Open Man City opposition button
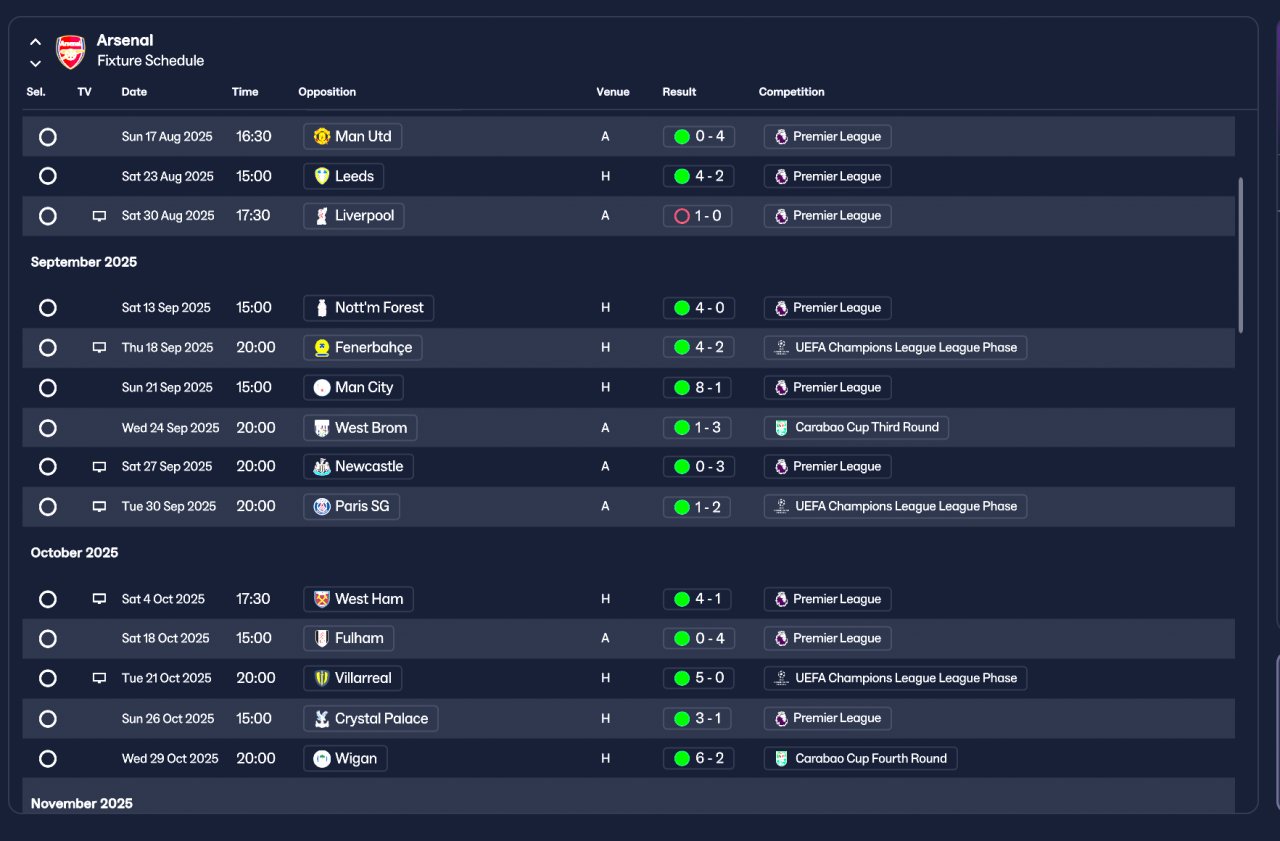The height and width of the screenshot is (841, 1280). [353, 387]
